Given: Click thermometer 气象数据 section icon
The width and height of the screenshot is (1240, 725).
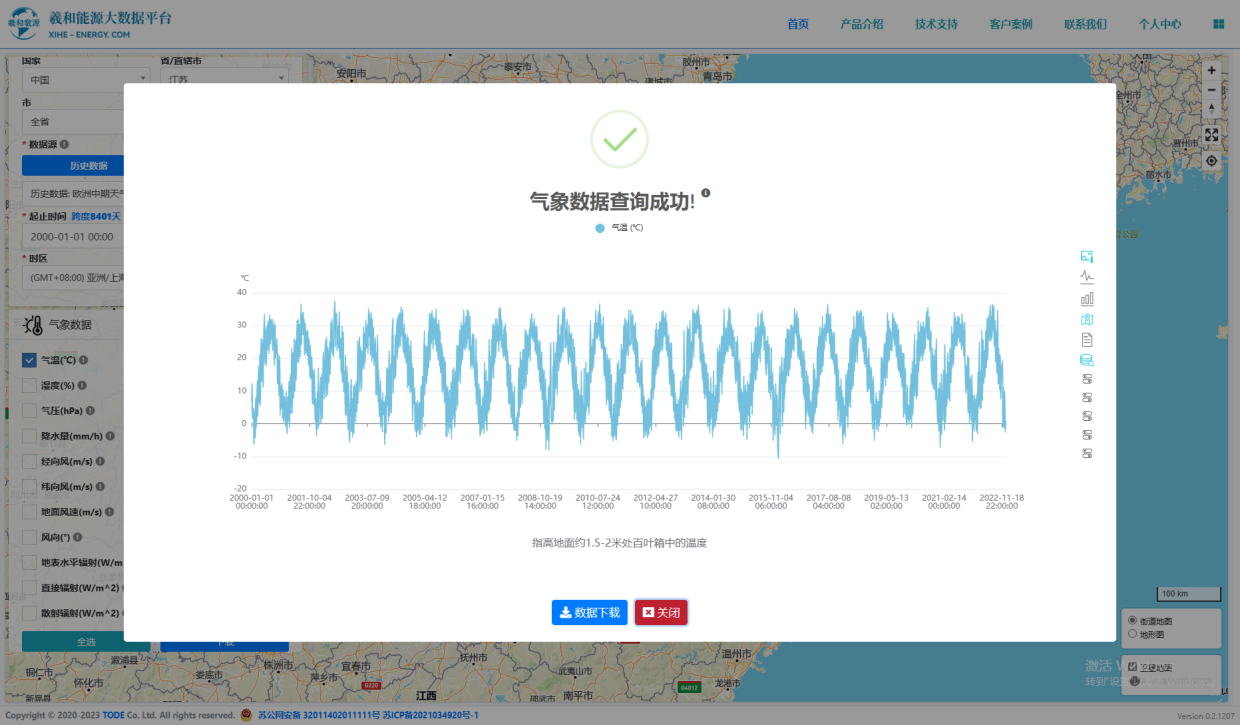Looking at the screenshot, I should 32,325.
